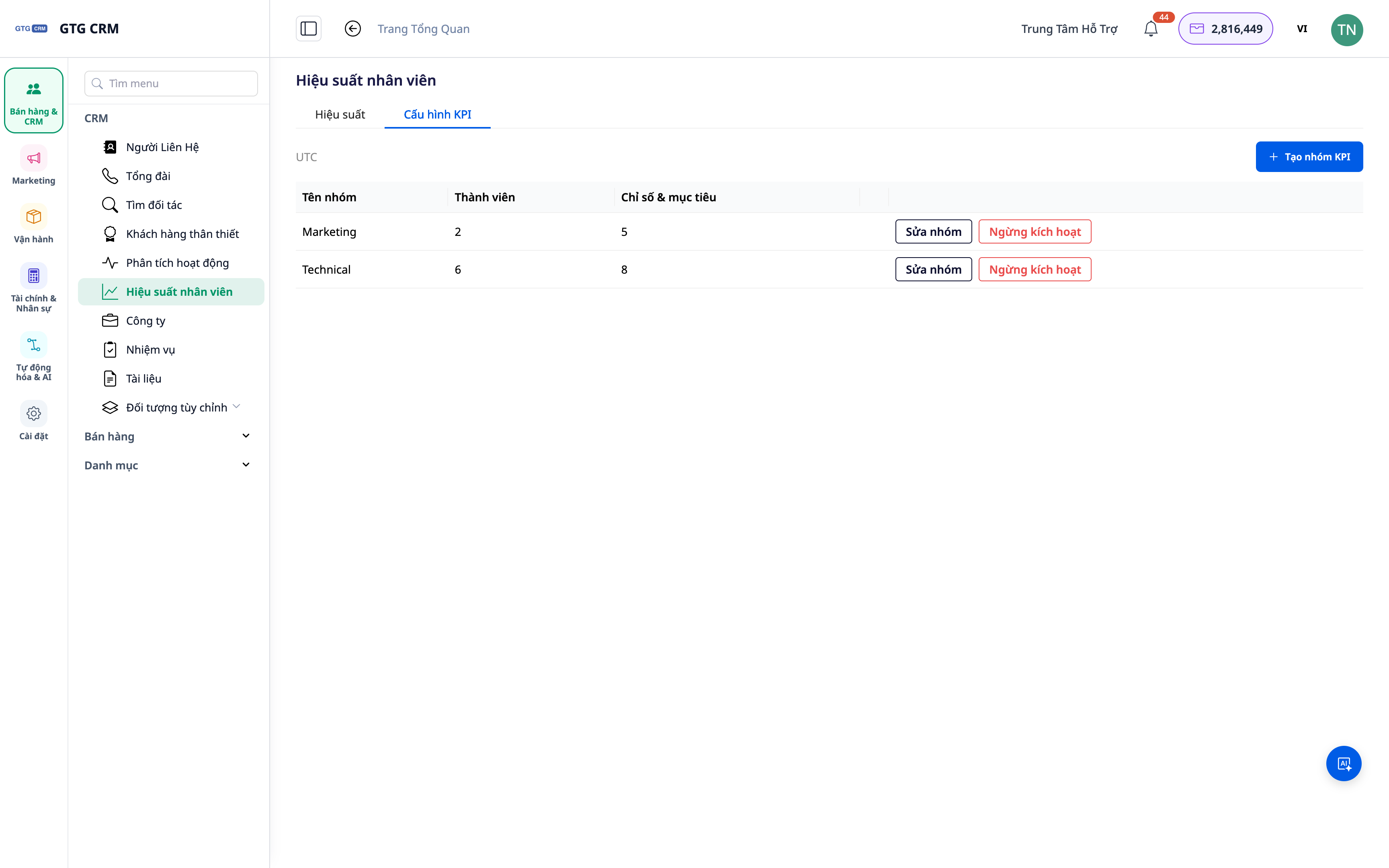Expand the Đối tượng tùy chỉnh chevron
Viewport: 1389px width, 868px height.
click(236, 406)
